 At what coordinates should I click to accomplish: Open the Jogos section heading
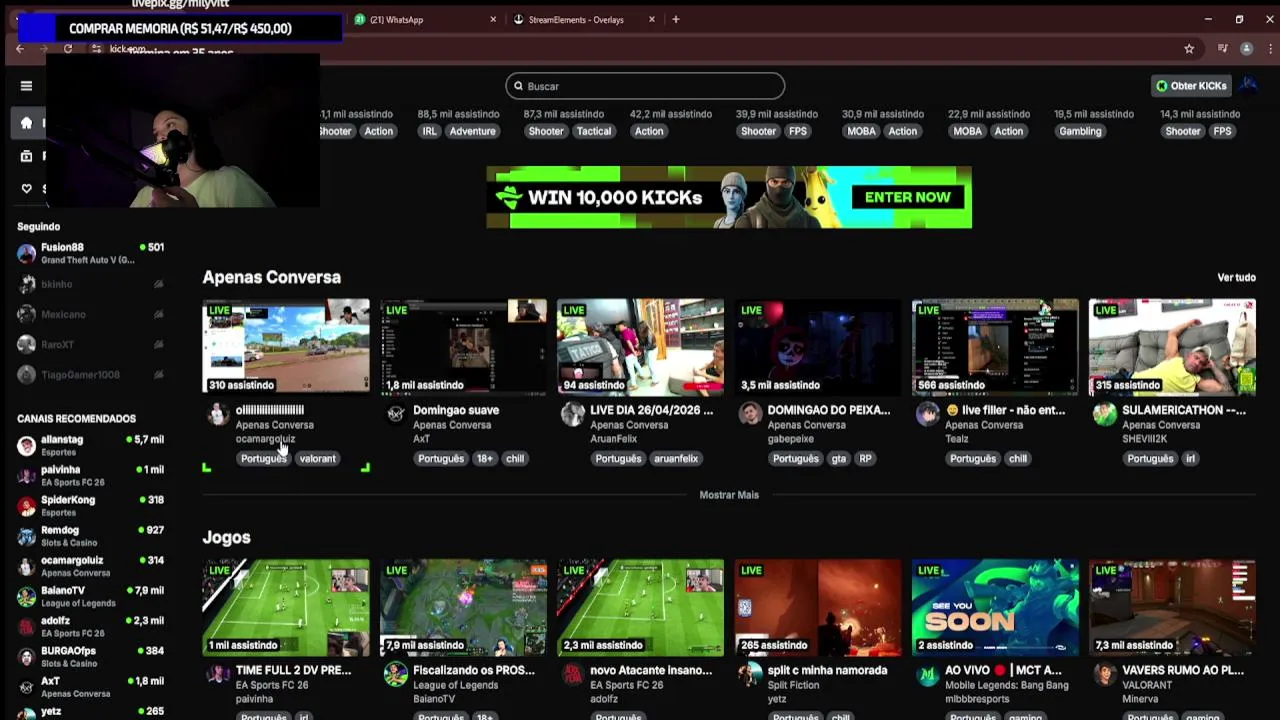click(x=226, y=538)
